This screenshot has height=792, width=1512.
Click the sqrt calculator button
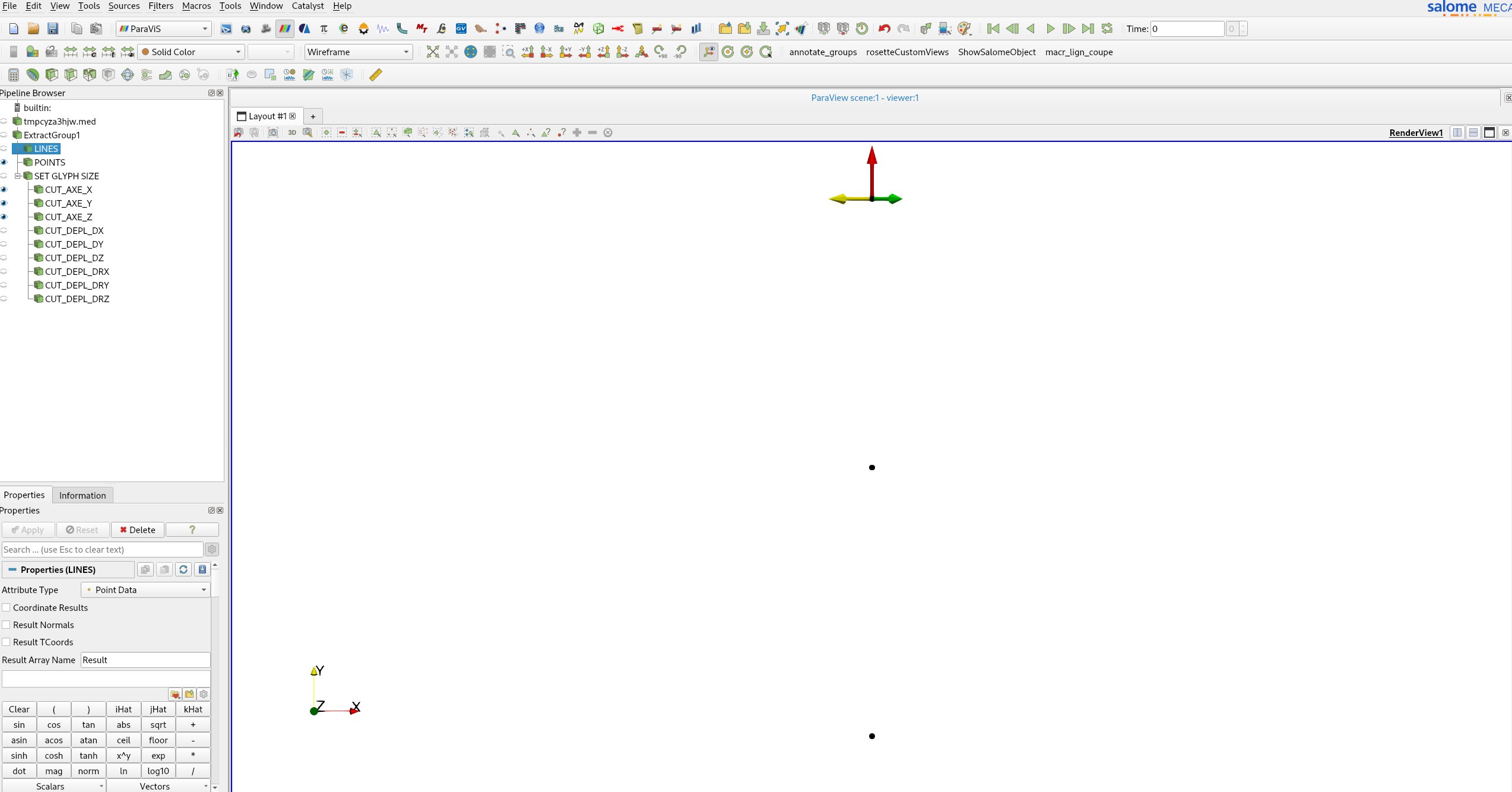(x=159, y=724)
